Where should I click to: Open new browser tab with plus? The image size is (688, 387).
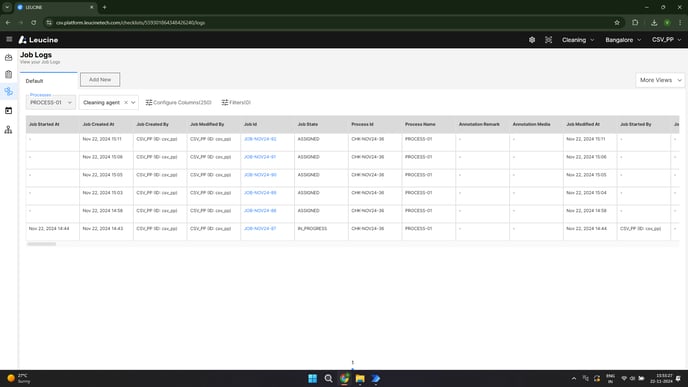coord(104,7)
